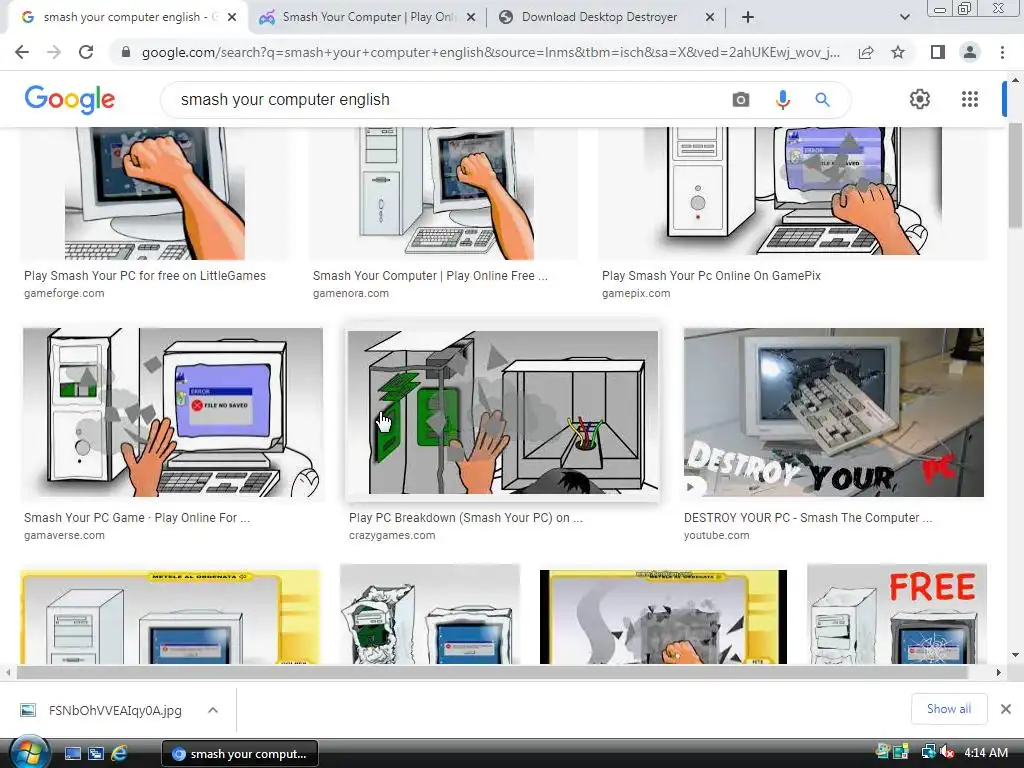The image size is (1024, 768).
Task: Click the scroll right arrow of horizontal scrollbar
Action: click(x=998, y=672)
